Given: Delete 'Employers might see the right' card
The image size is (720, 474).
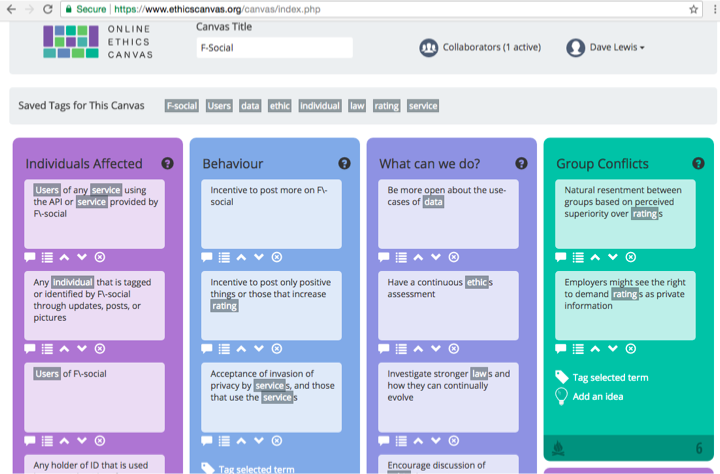Looking at the screenshot, I should 630,349.
